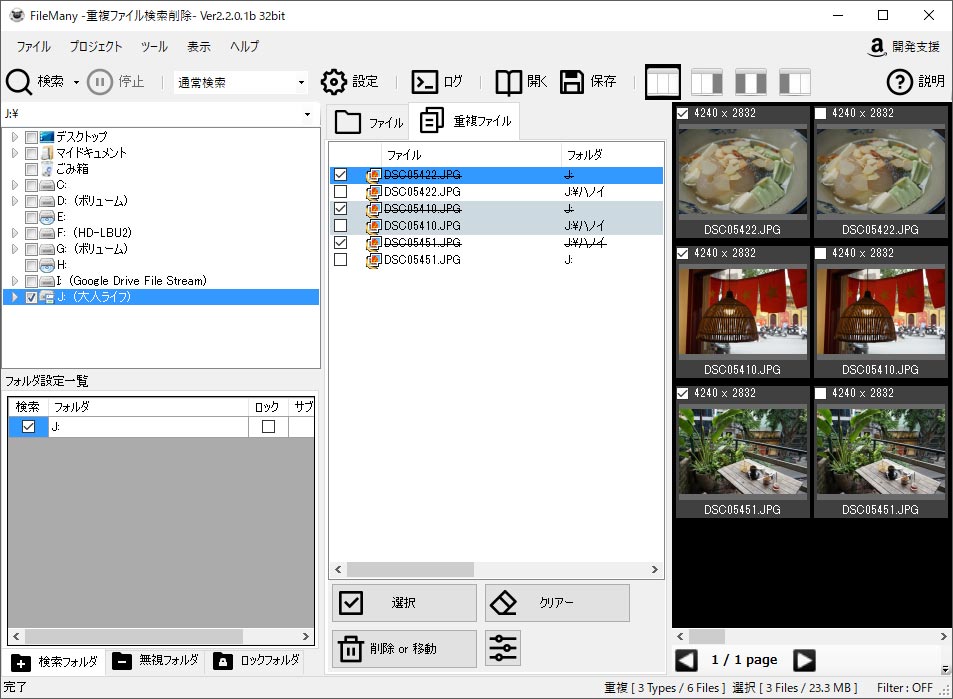Click the Amazon 開発支援 icon
This screenshot has height=699, width=953.
click(876, 47)
